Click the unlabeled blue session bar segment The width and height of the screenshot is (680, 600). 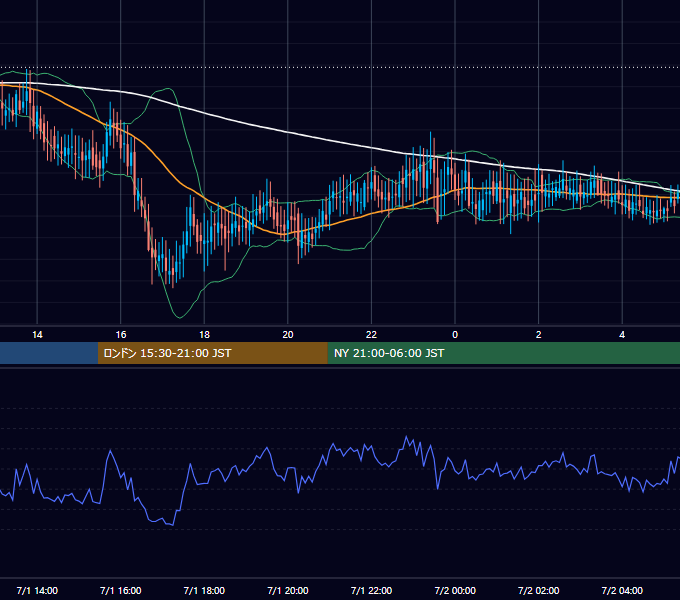[49, 353]
